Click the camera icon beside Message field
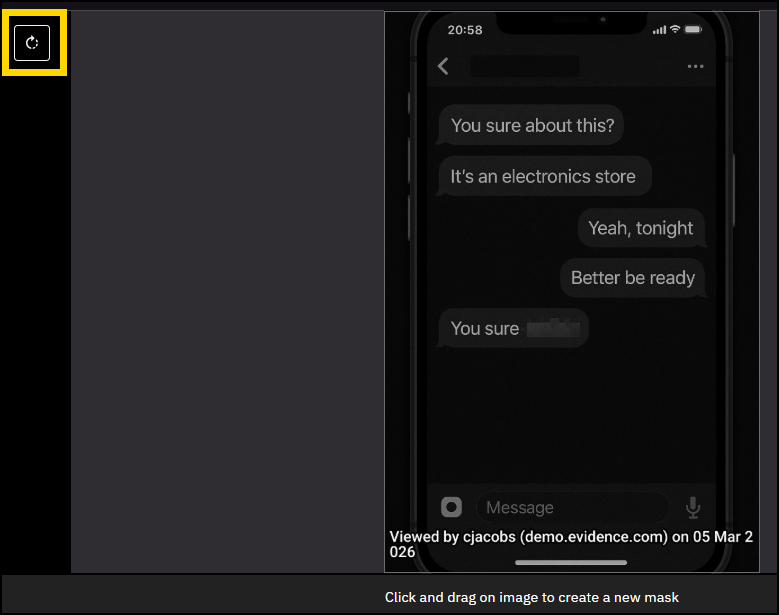The image size is (779, 615). point(451,507)
